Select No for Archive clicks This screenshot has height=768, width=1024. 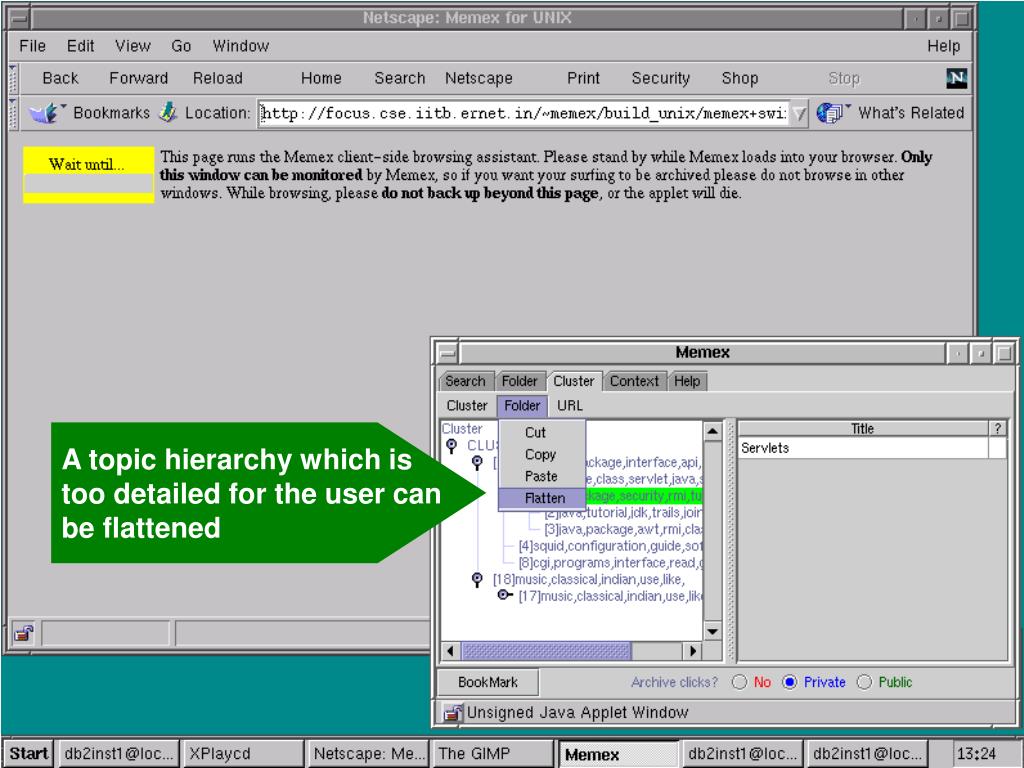pyautogui.click(x=739, y=682)
